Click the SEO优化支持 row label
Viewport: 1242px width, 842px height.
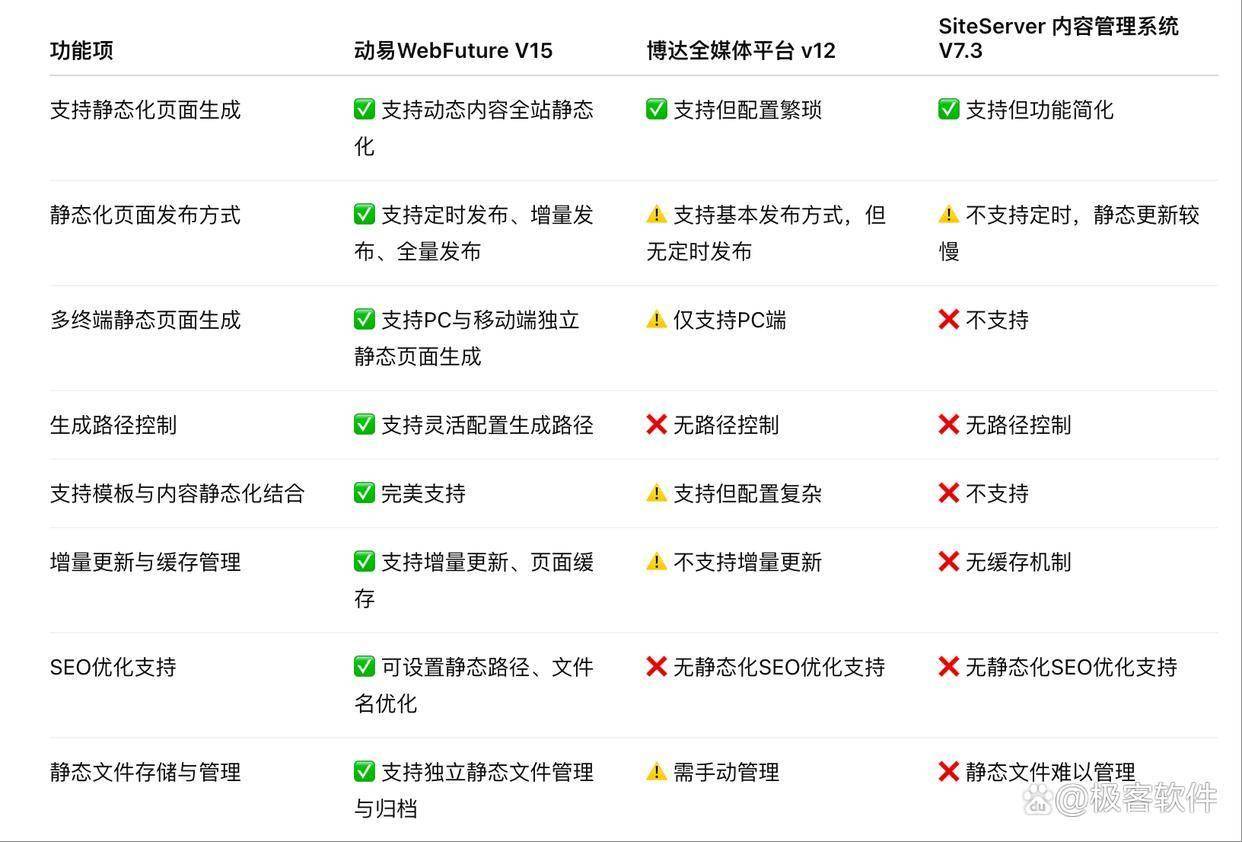pyautogui.click(x=113, y=667)
